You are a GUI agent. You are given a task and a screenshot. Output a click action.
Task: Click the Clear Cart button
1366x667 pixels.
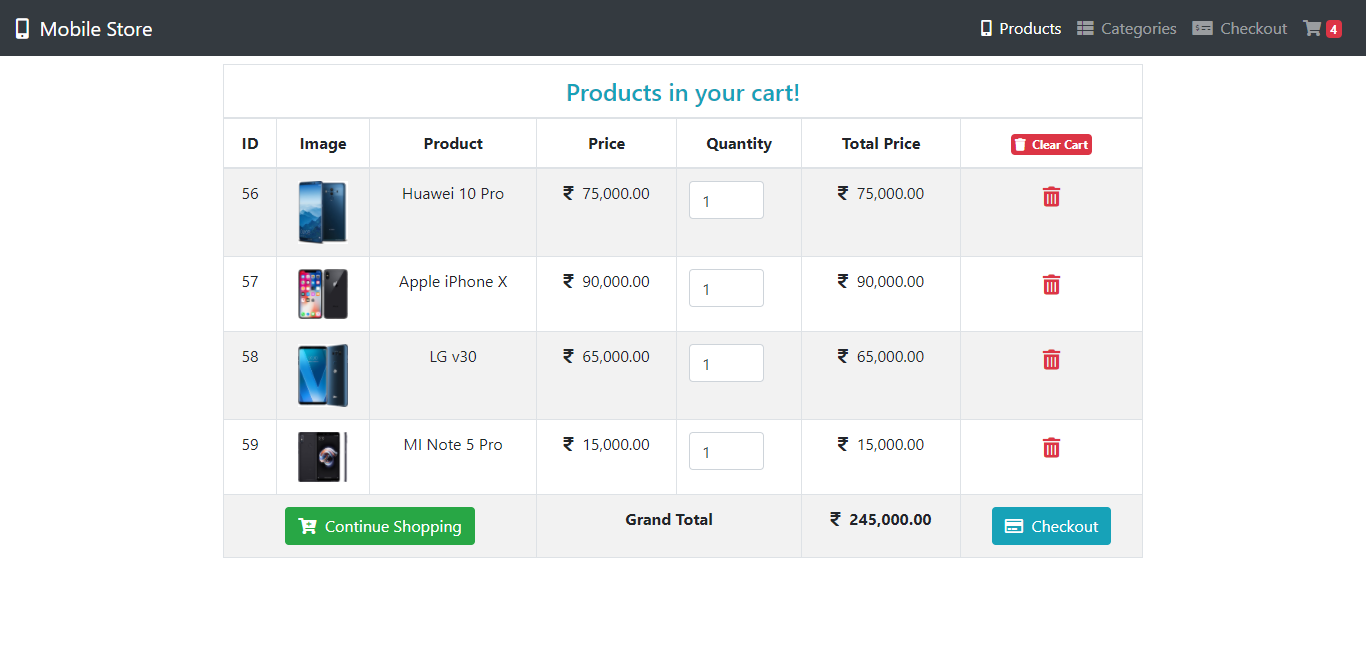(x=1051, y=144)
